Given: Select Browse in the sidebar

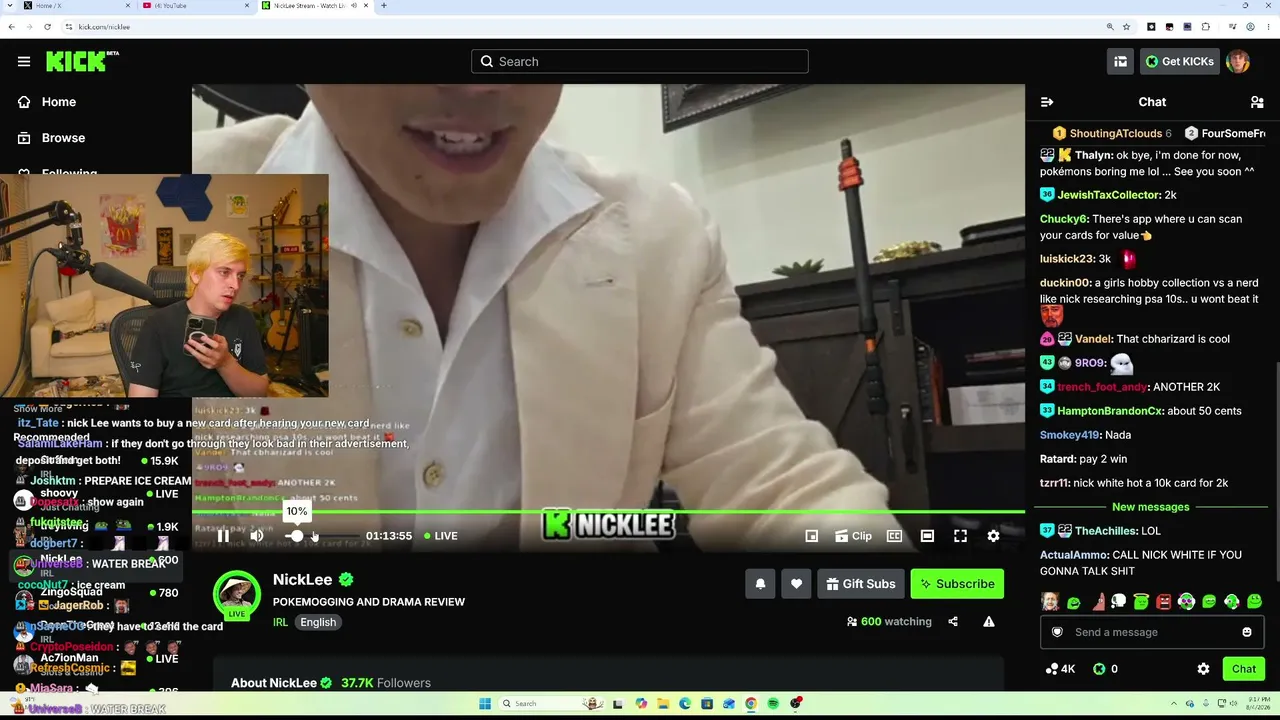Looking at the screenshot, I should pos(51,138).
